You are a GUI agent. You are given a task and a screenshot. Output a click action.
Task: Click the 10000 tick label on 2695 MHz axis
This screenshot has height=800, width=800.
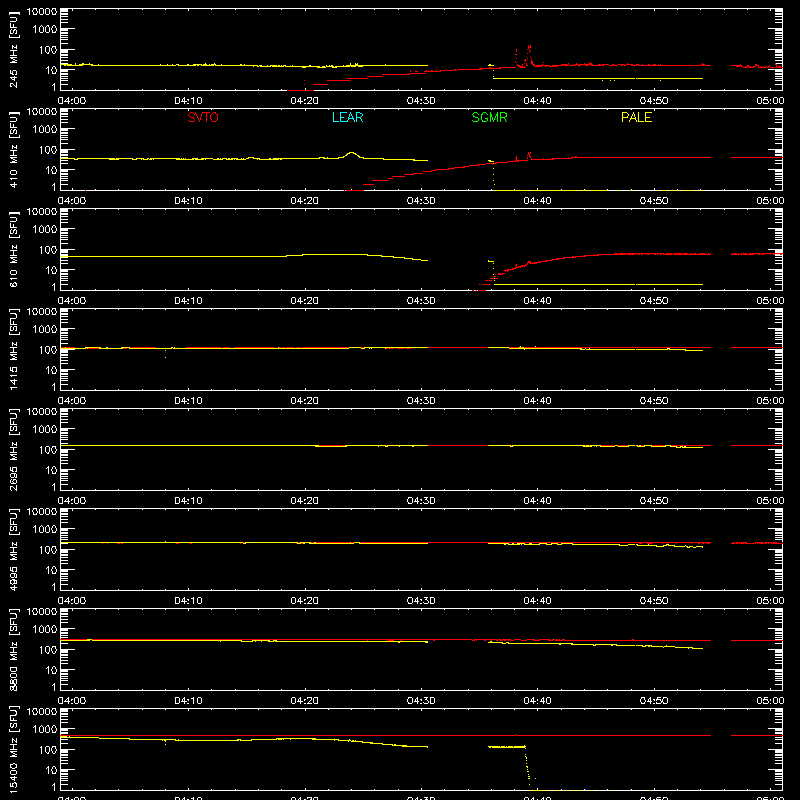pos(42,412)
